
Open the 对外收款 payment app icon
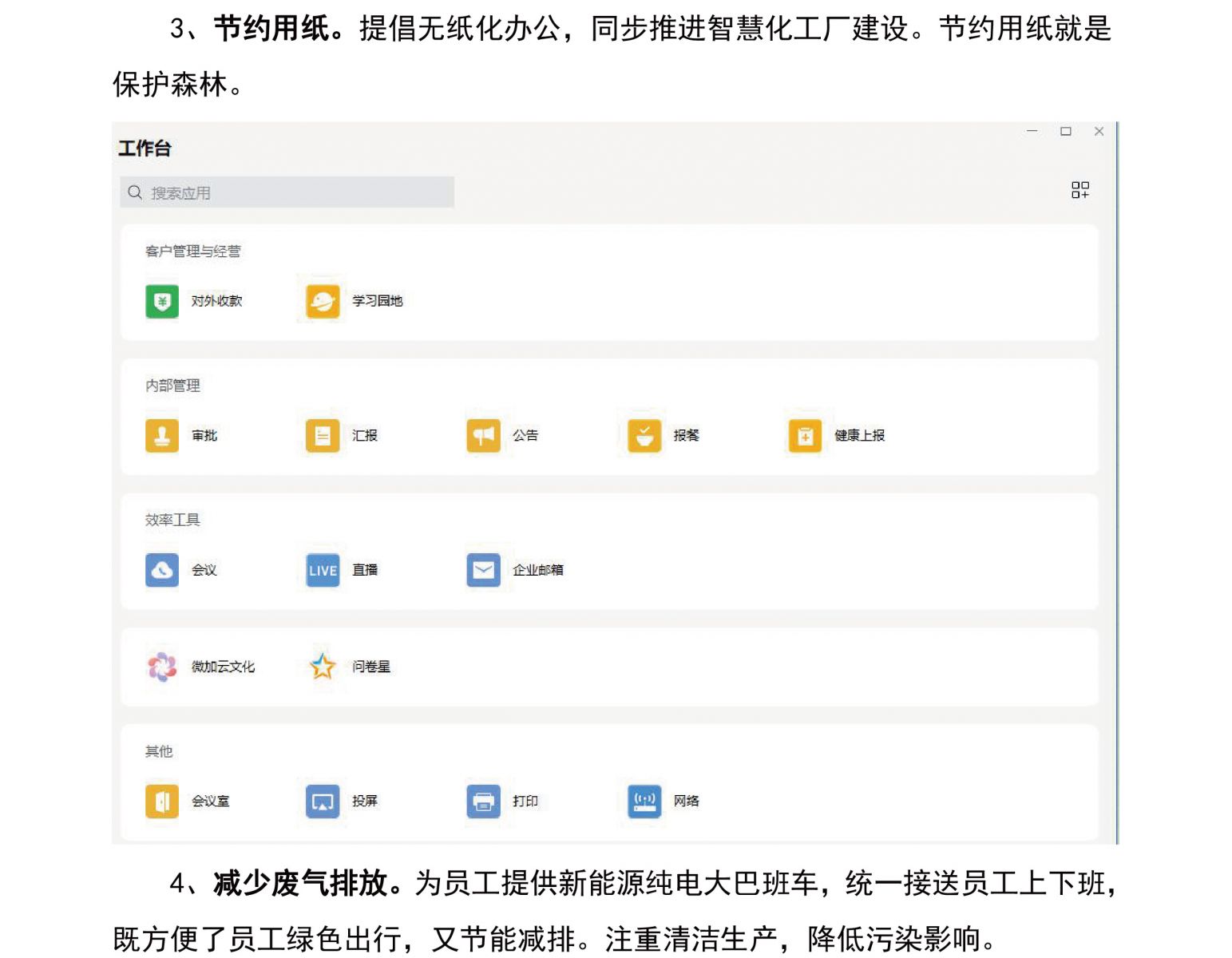coord(162,301)
